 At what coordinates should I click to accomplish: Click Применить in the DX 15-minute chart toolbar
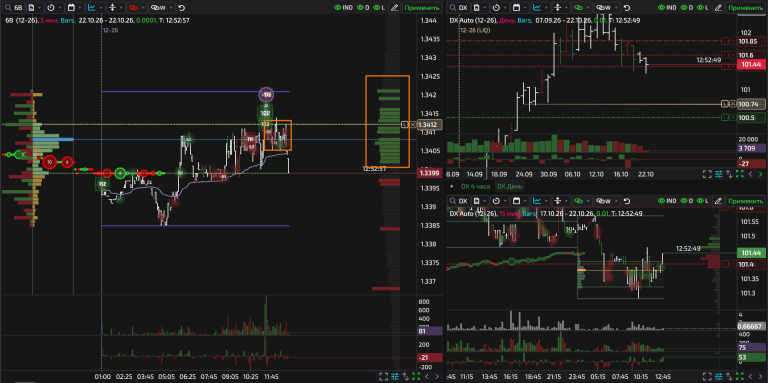(x=745, y=201)
